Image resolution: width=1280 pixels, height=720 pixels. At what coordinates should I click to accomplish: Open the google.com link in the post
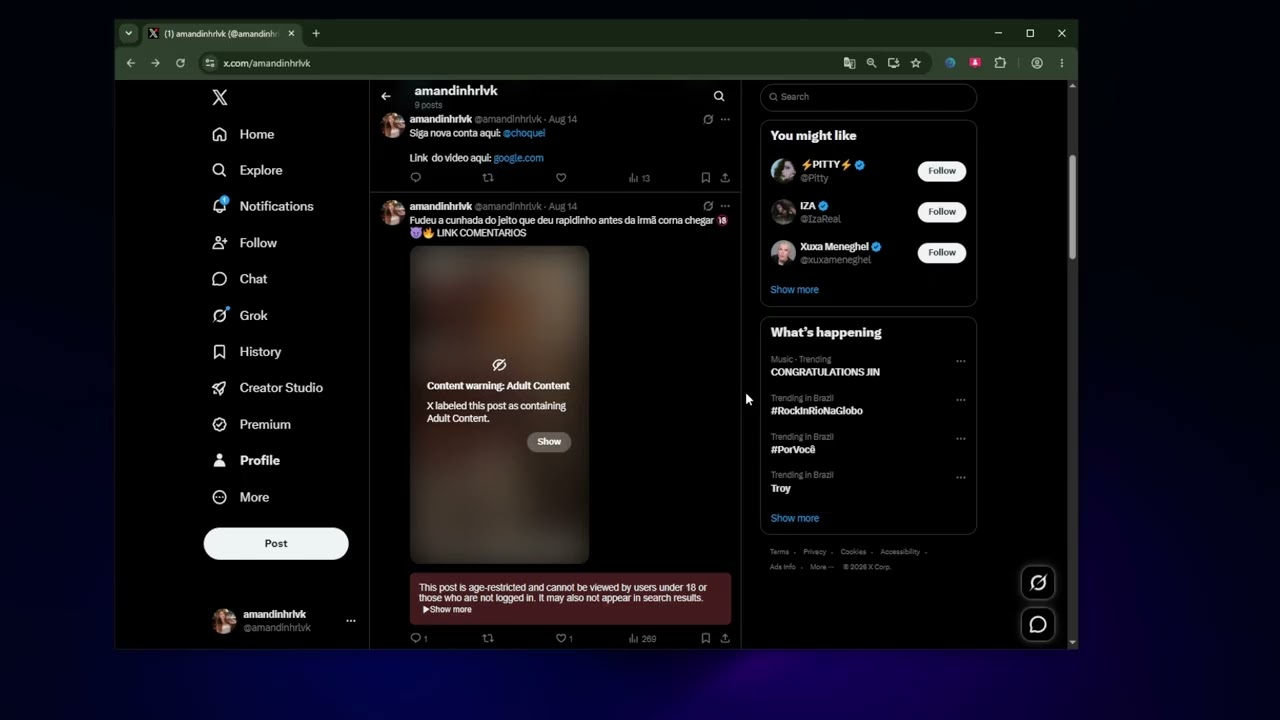[518, 158]
